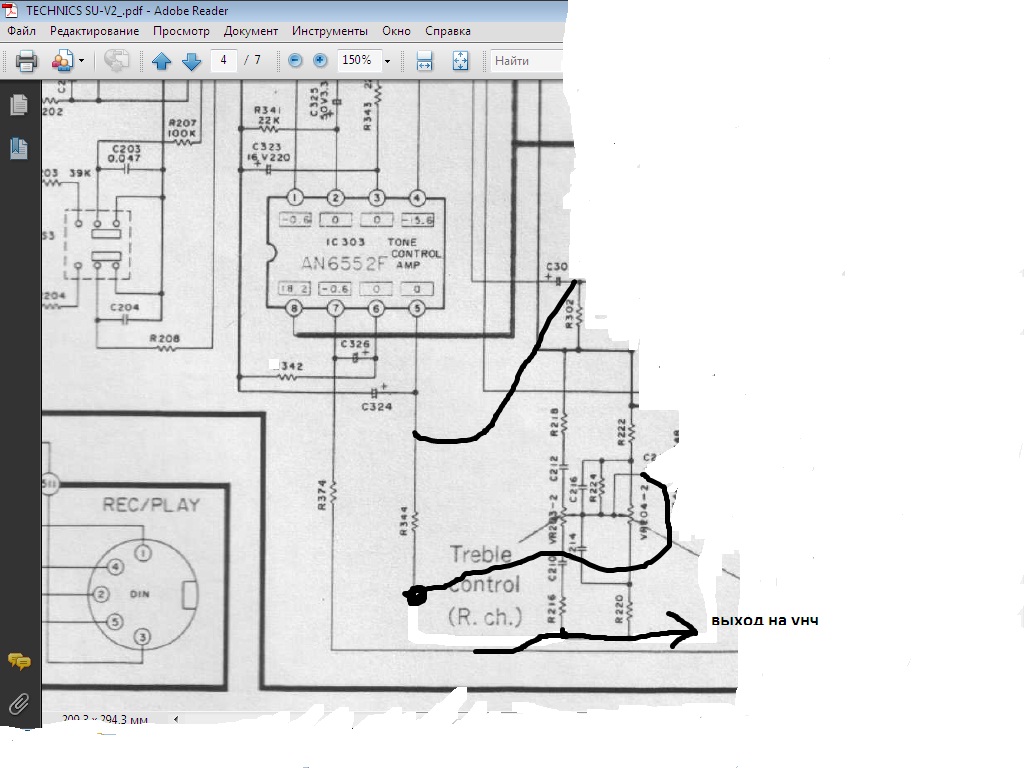The image size is (1024, 768).
Task: Click the page number field showing 4
Action: [223, 60]
